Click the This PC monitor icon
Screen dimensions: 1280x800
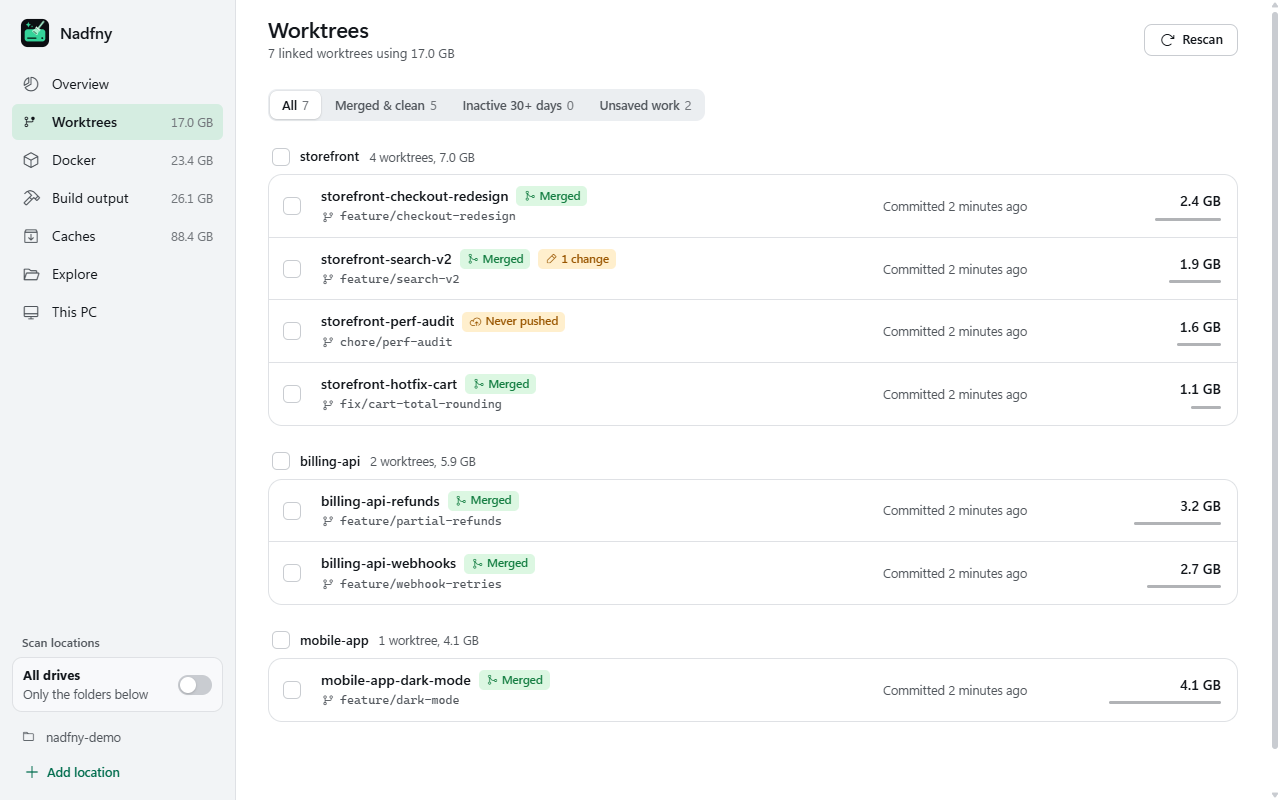click(31, 312)
